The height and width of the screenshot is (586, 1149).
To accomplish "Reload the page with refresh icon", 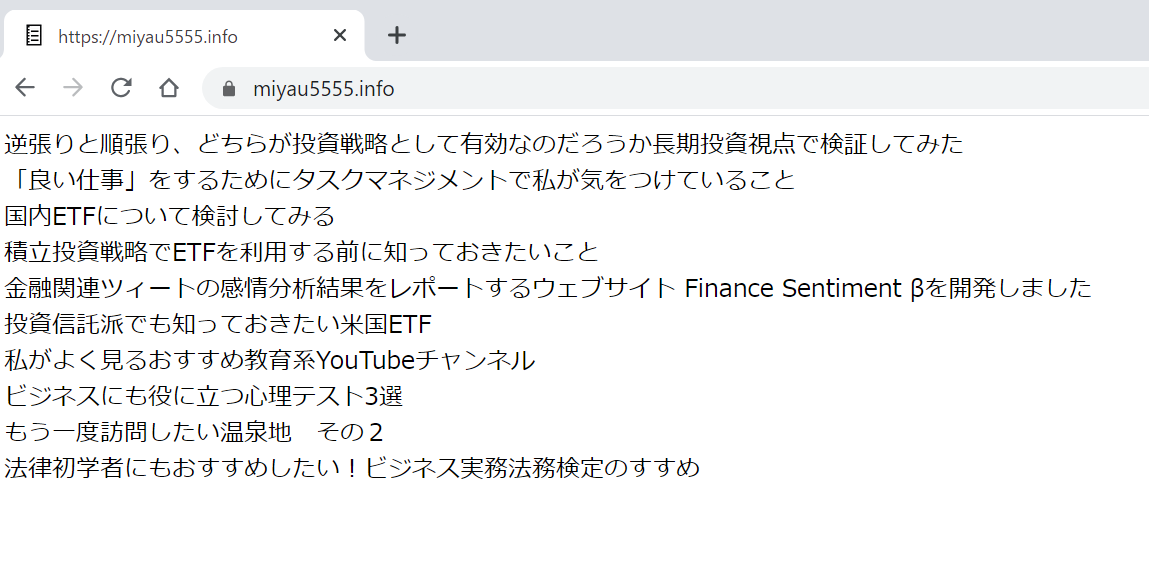I will tap(121, 88).
